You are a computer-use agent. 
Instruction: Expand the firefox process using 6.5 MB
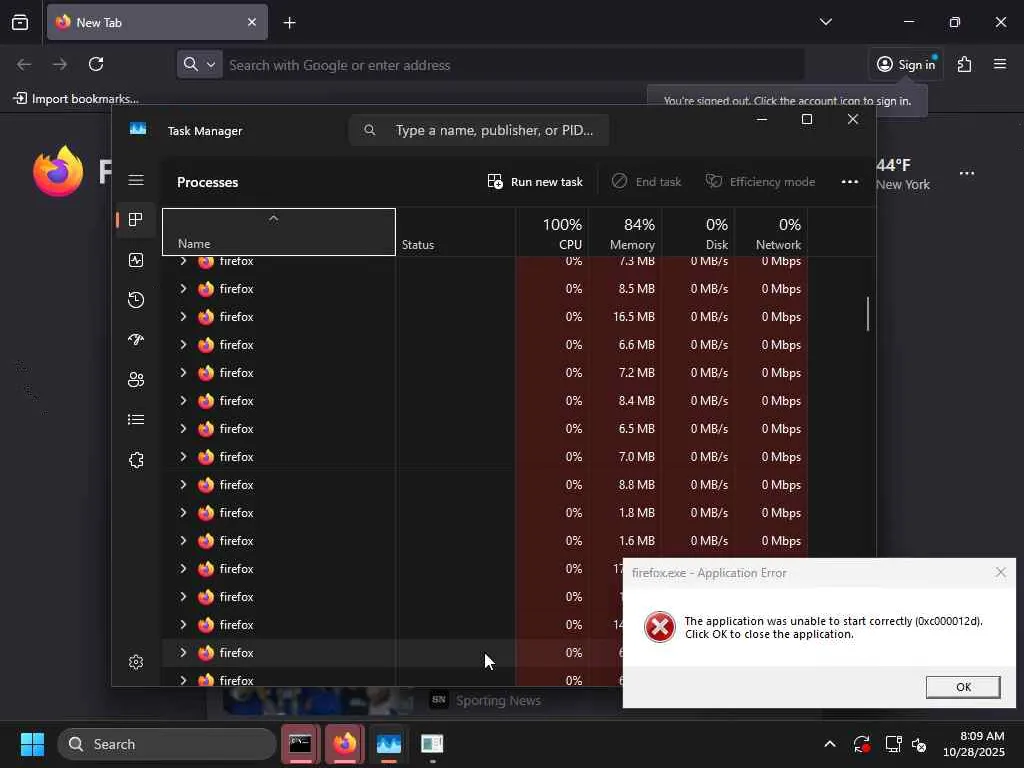[184, 428]
